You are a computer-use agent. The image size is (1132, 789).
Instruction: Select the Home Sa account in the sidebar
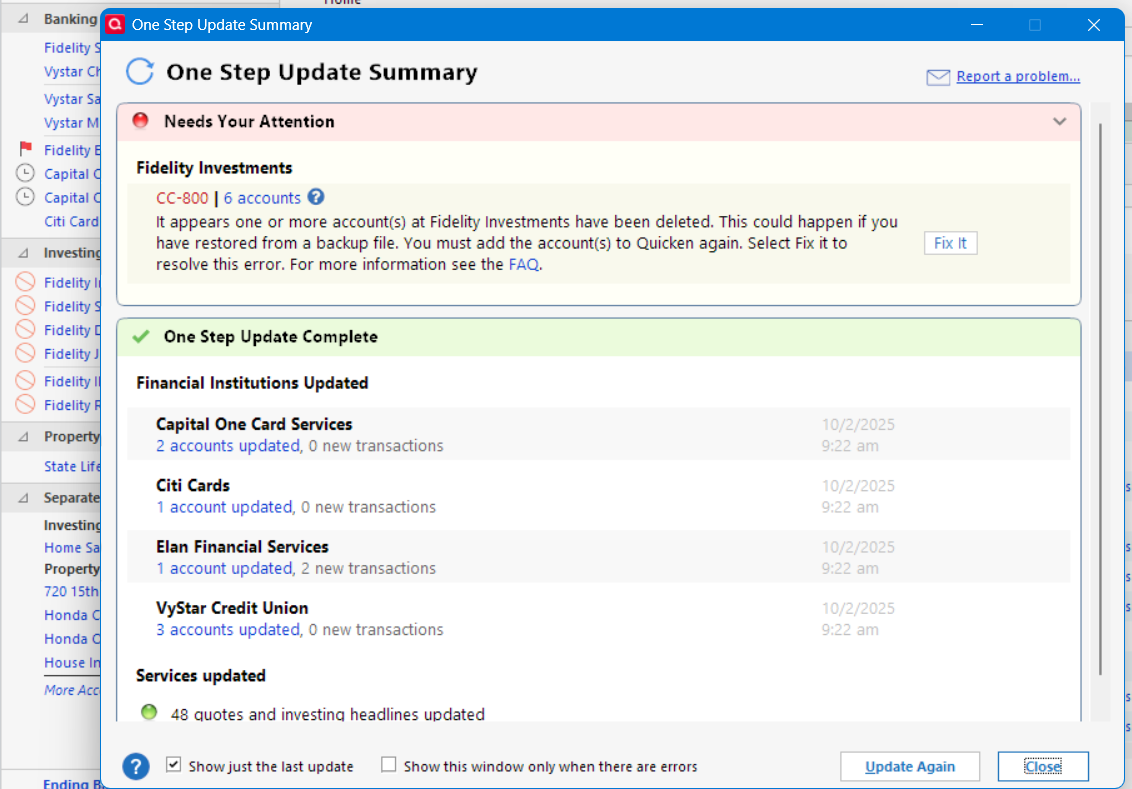click(71, 547)
